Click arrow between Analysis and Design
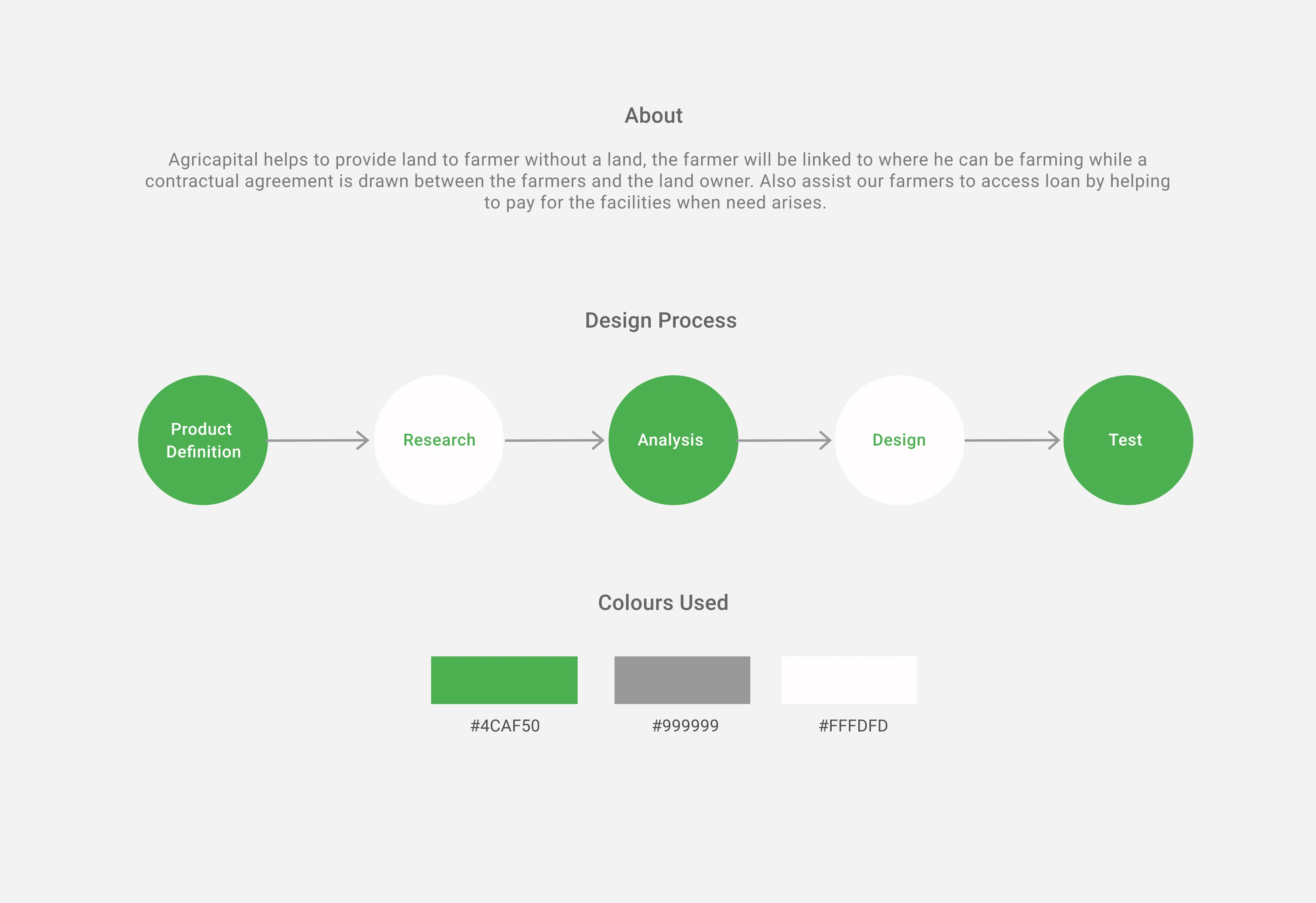Screen dimensions: 1316x903 [785, 440]
